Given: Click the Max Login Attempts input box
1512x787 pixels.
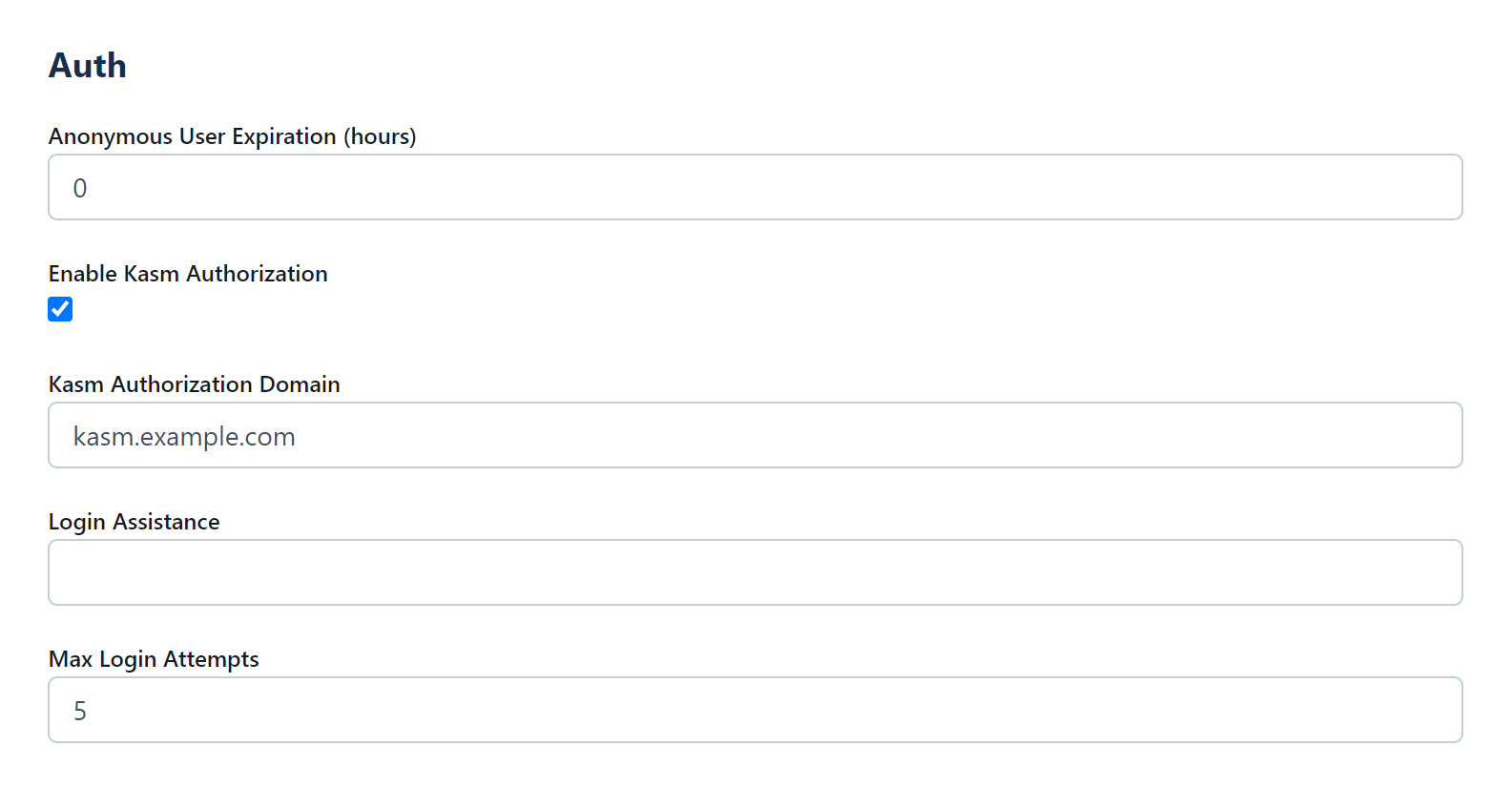Looking at the screenshot, I should pyautogui.click(x=755, y=711).
